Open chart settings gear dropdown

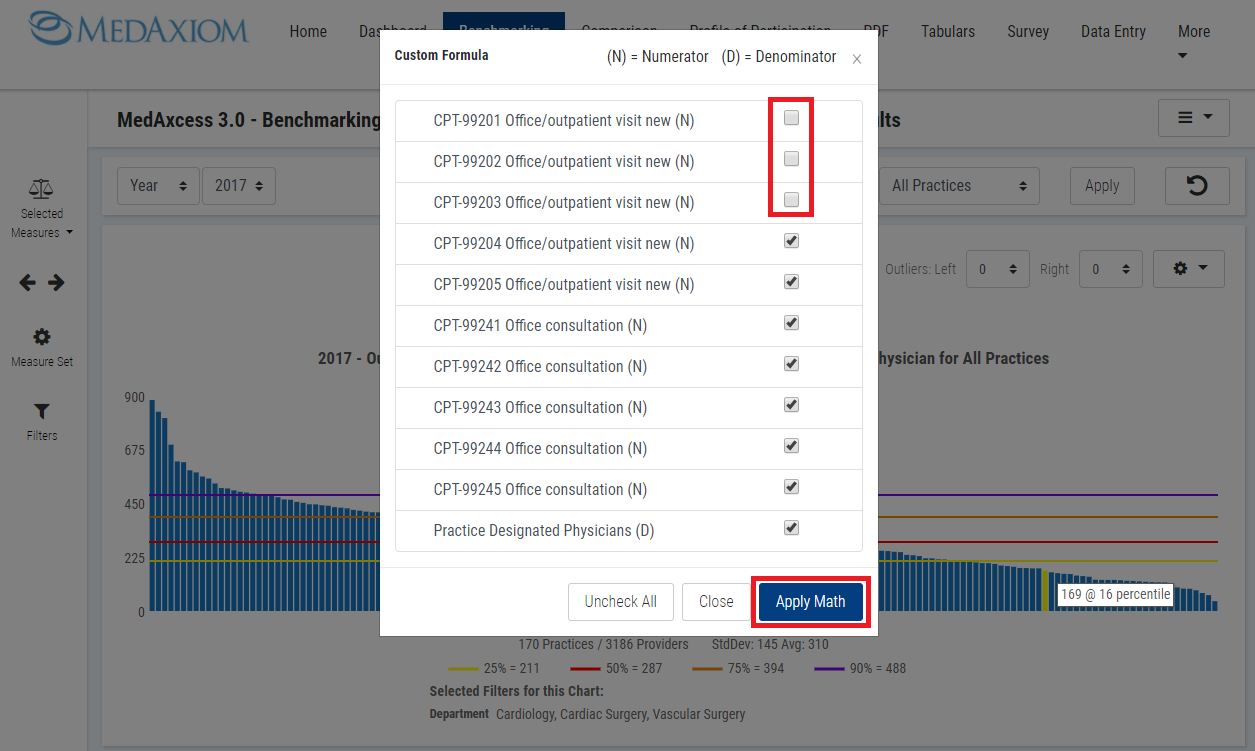[1188, 269]
